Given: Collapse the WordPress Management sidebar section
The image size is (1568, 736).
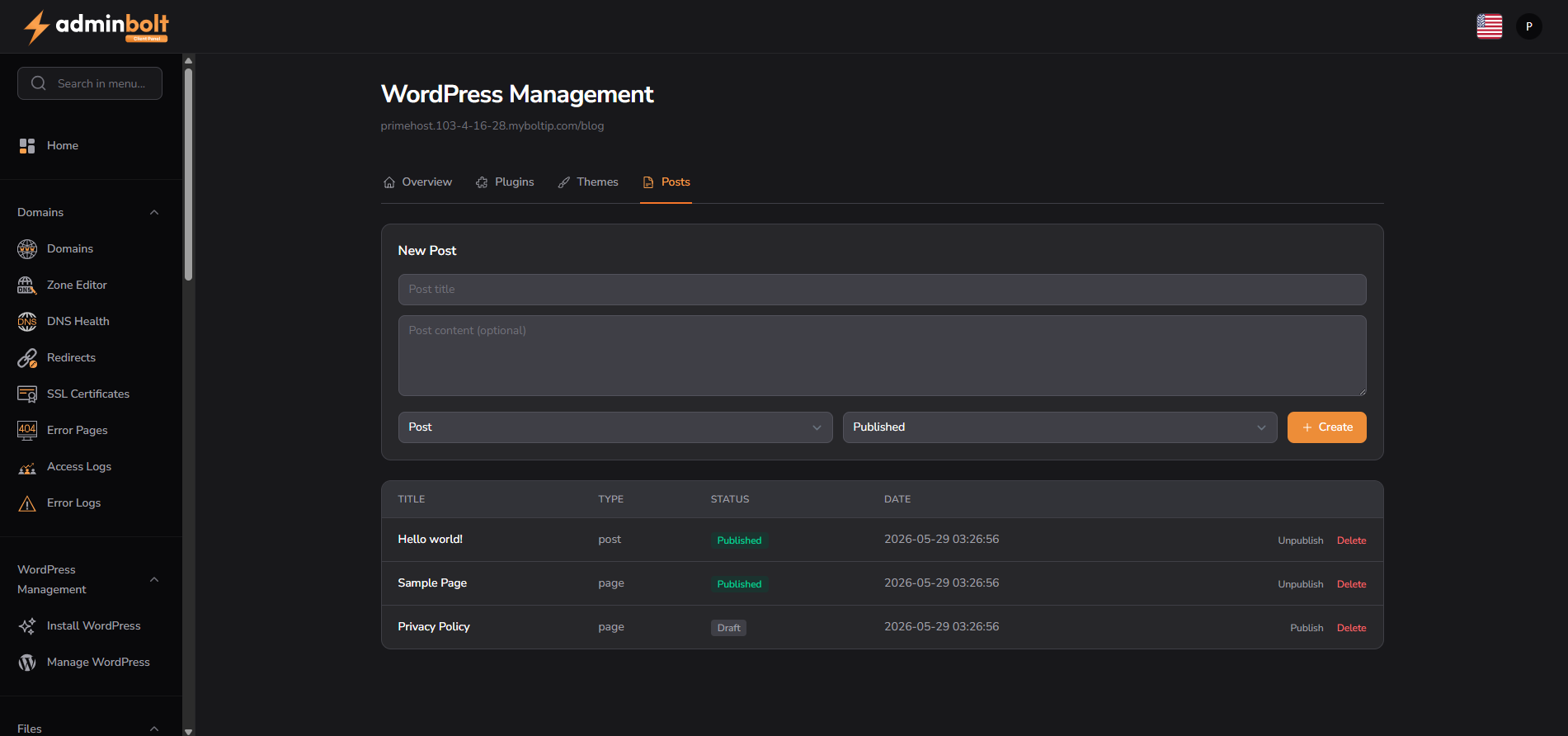Looking at the screenshot, I should click(x=154, y=579).
